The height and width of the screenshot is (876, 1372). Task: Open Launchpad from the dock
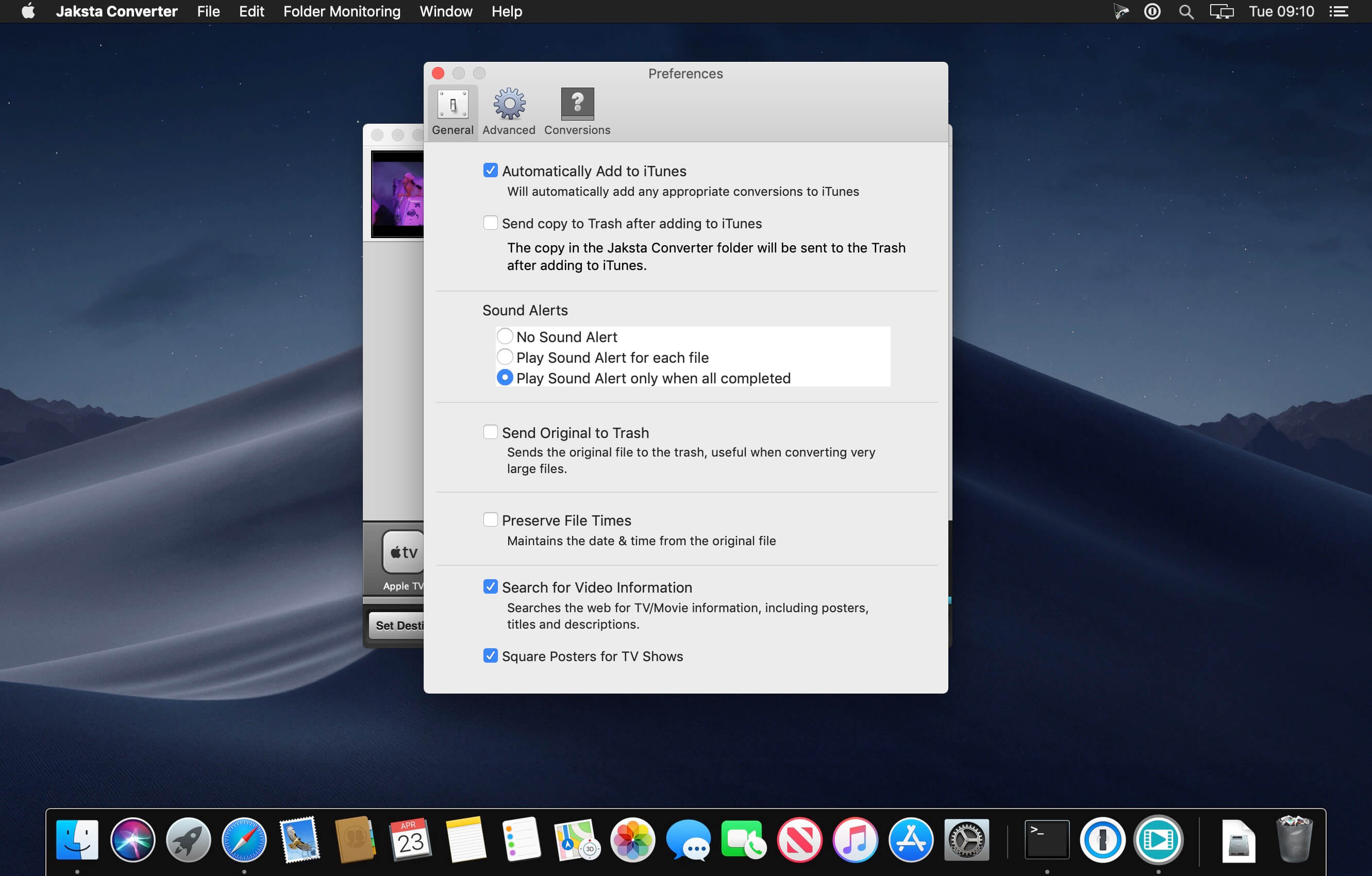pyautogui.click(x=189, y=839)
